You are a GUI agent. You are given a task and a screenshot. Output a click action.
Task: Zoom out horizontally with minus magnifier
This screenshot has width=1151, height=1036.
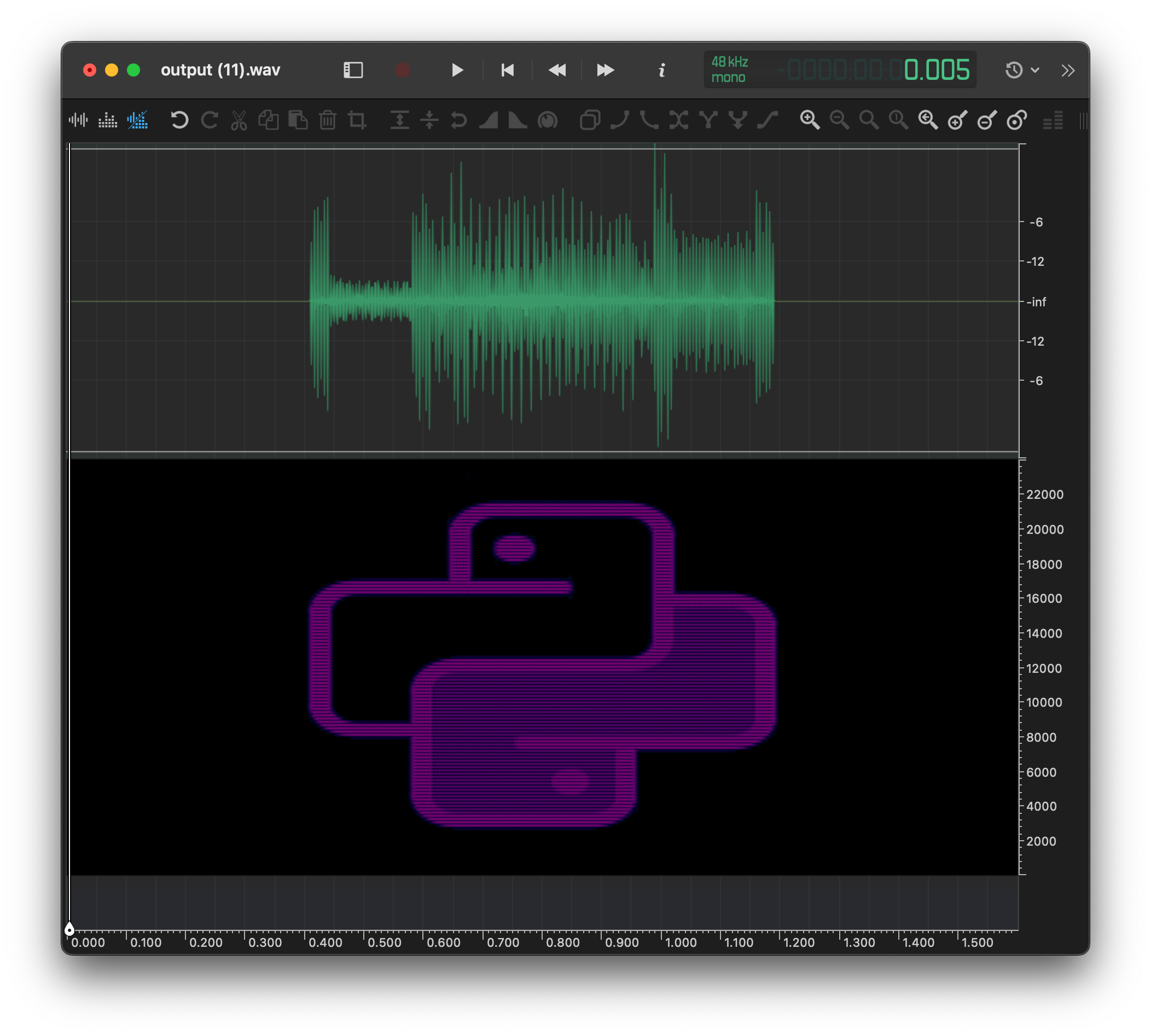(x=839, y=120)
